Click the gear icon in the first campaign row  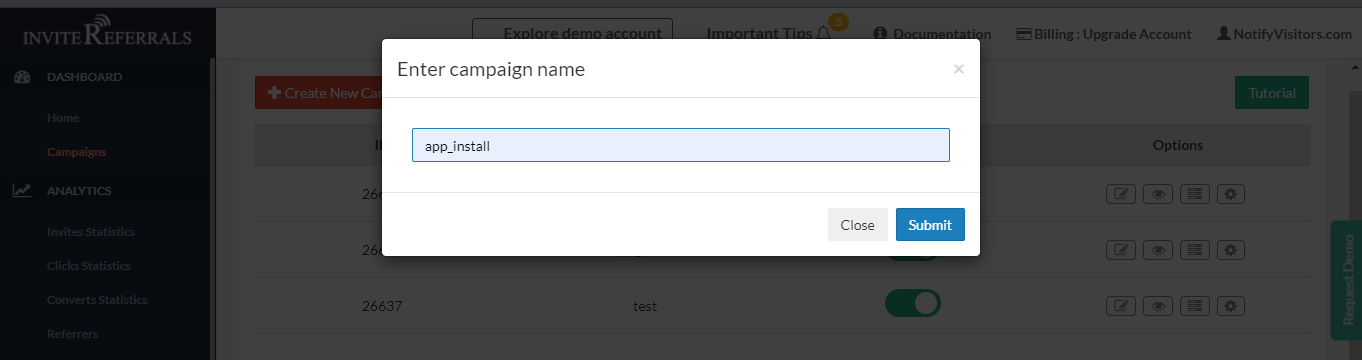coord(1230,193)
